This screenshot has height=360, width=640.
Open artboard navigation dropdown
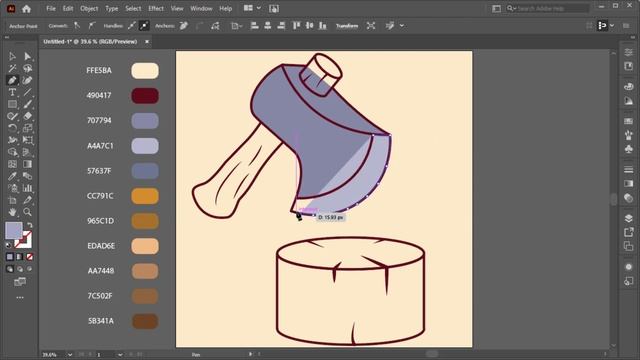coord(120,355)
